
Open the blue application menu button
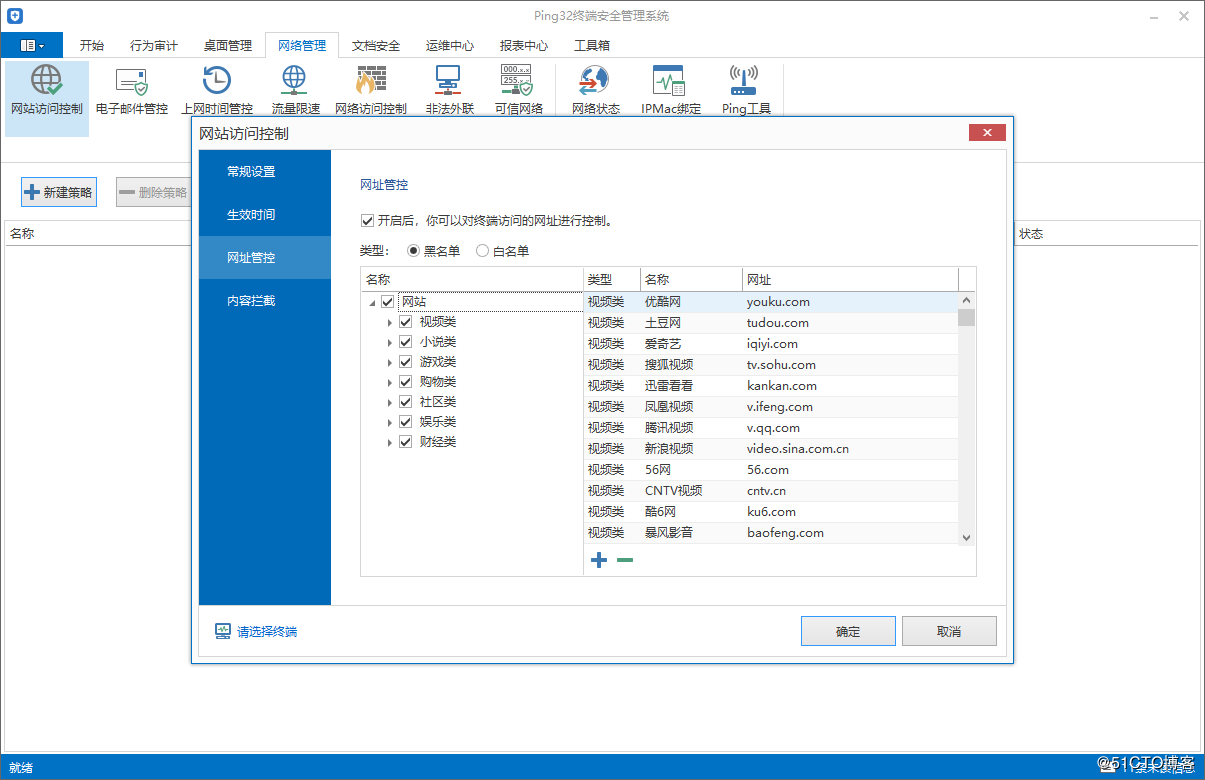point(31,45)
